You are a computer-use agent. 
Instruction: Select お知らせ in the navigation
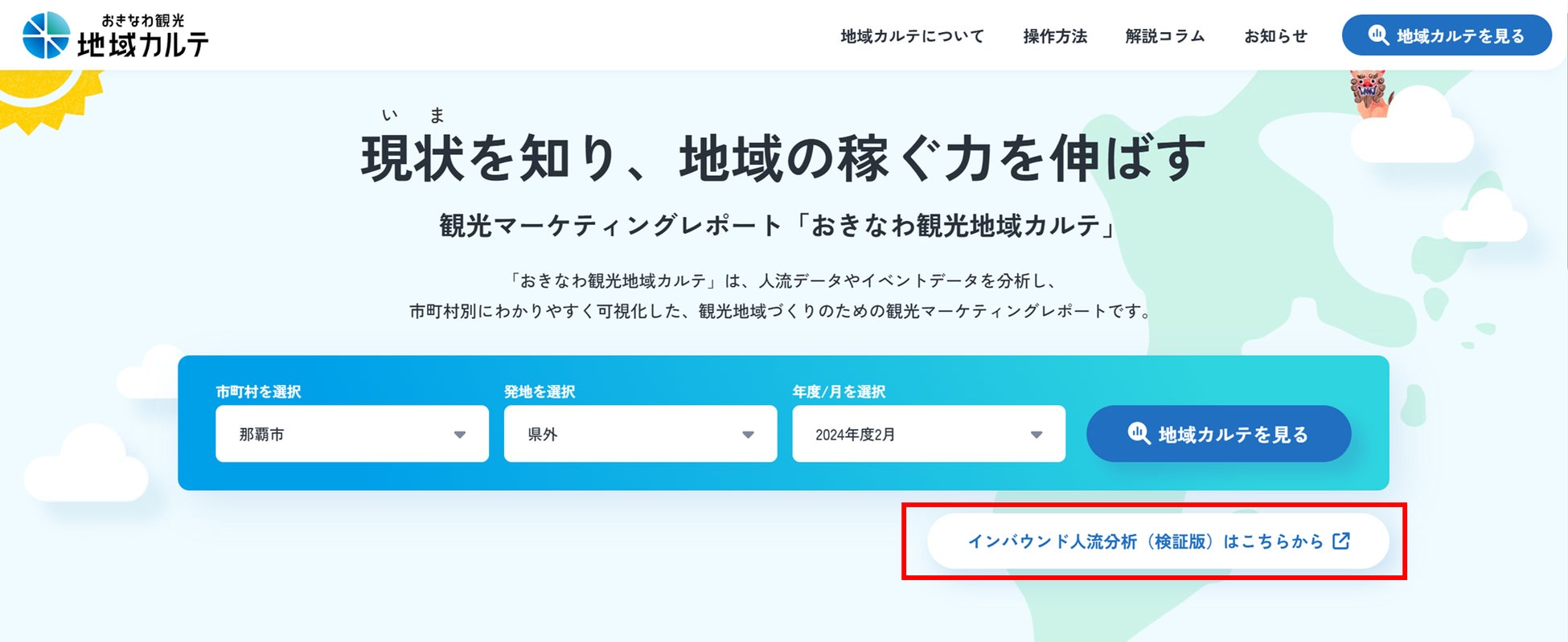[x=1275, y=36]
